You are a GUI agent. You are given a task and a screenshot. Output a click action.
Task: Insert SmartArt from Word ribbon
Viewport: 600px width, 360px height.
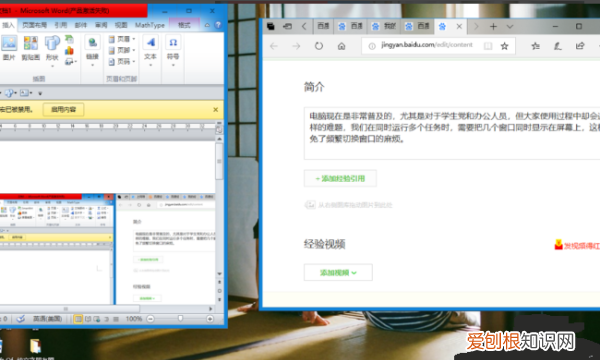pyautogui.click(x=69, y=39)
